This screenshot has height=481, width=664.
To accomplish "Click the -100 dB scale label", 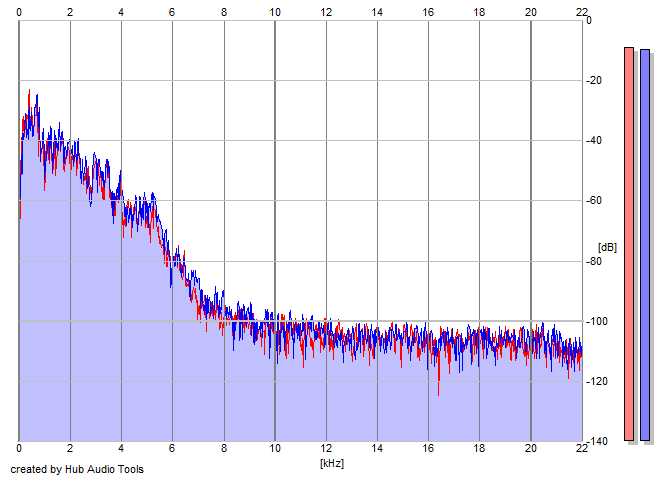I will coord(596,321).
